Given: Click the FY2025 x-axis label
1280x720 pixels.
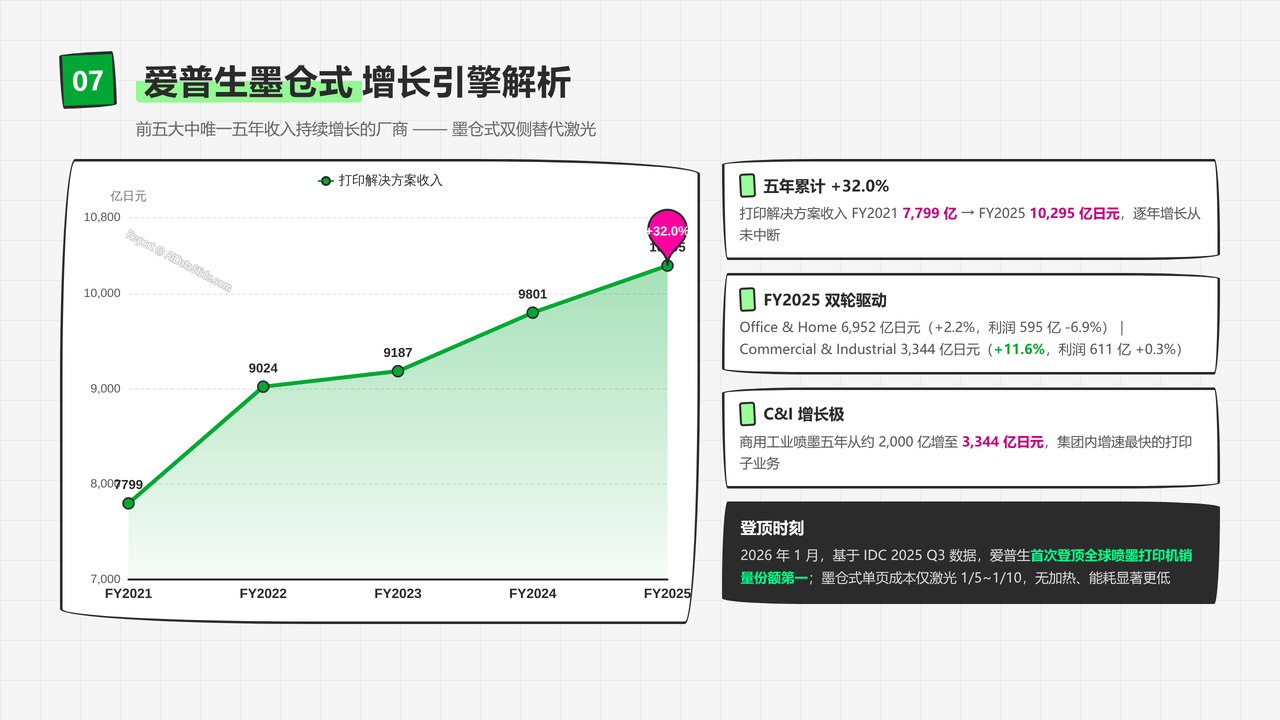Looking at the screenshot, I should coord(667,594).
